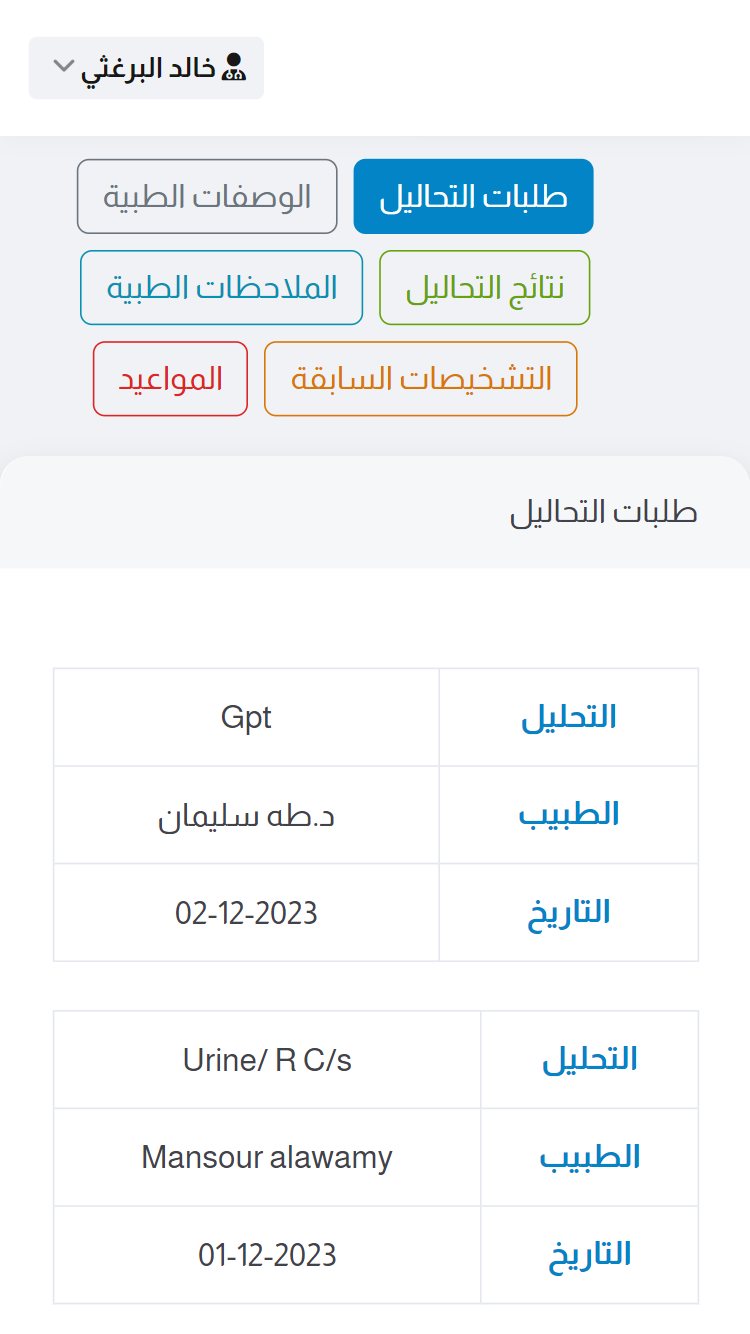Select the Gpt analysis cell
The image size is (750, 1334).
pyautogui.click(x=246, y=716)
